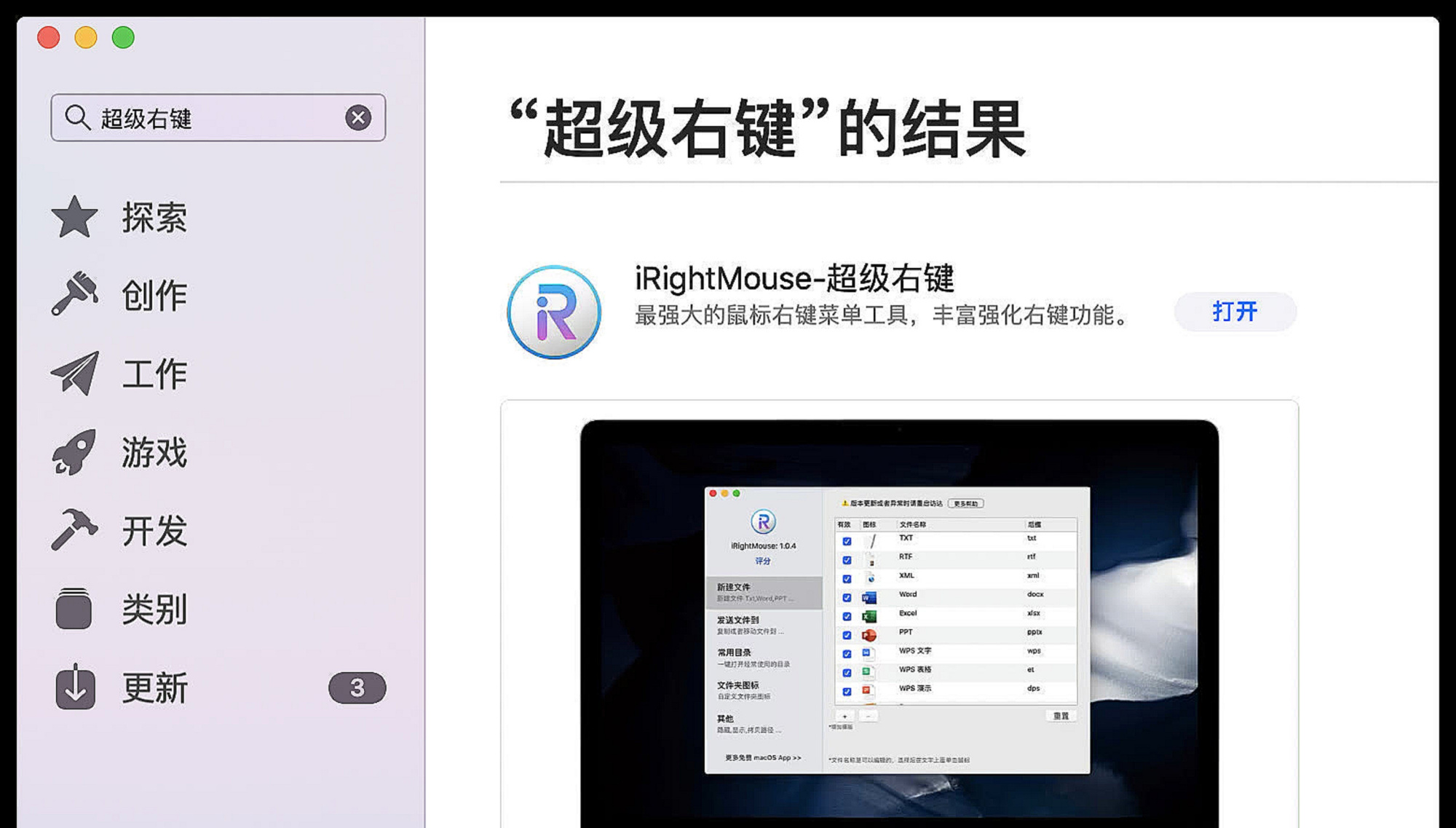Clear the search field with the X icon
This screenshot has height=828, width=1456.
coord(357,117)
